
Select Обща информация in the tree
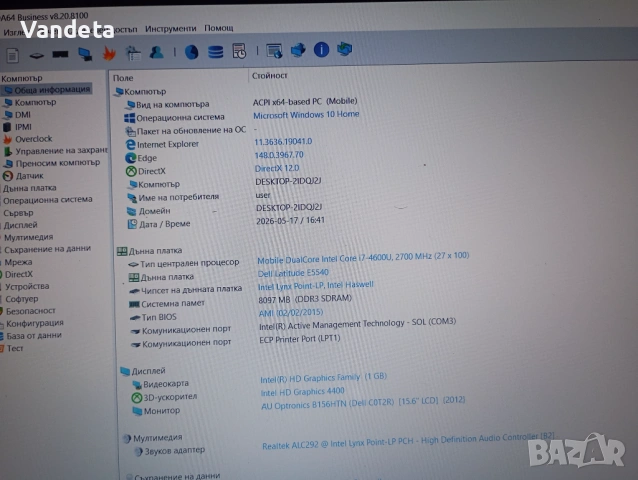48,89
